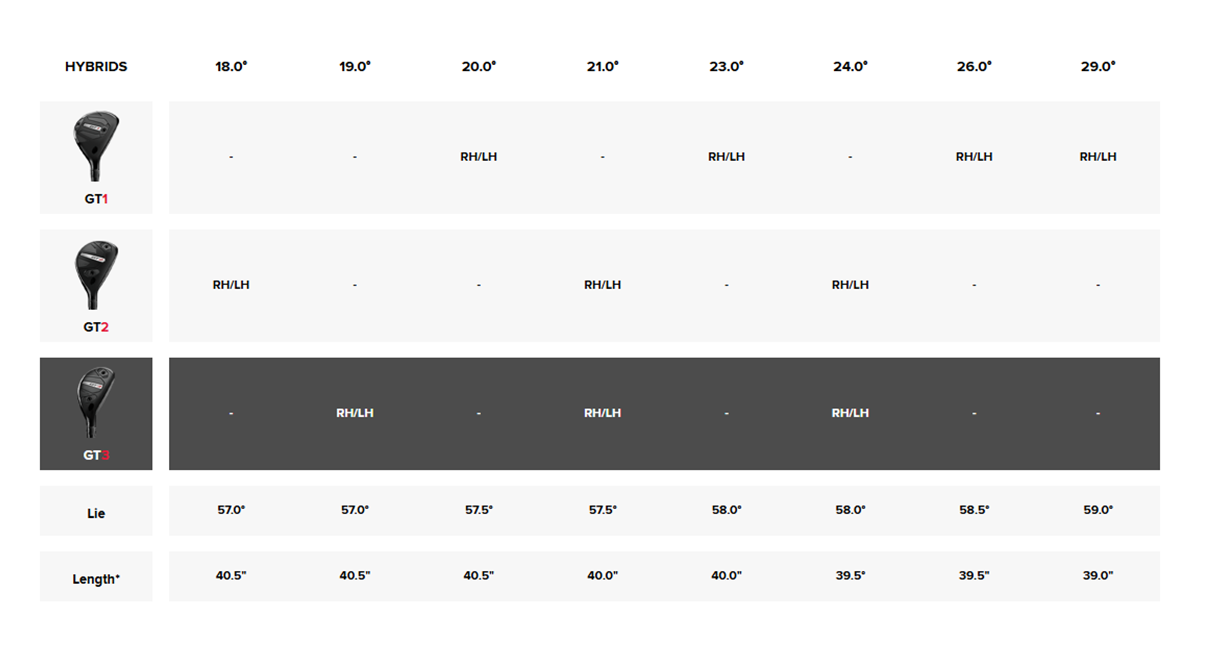
Task: Click the 23.0° loft column header
Action: [727, 66]
